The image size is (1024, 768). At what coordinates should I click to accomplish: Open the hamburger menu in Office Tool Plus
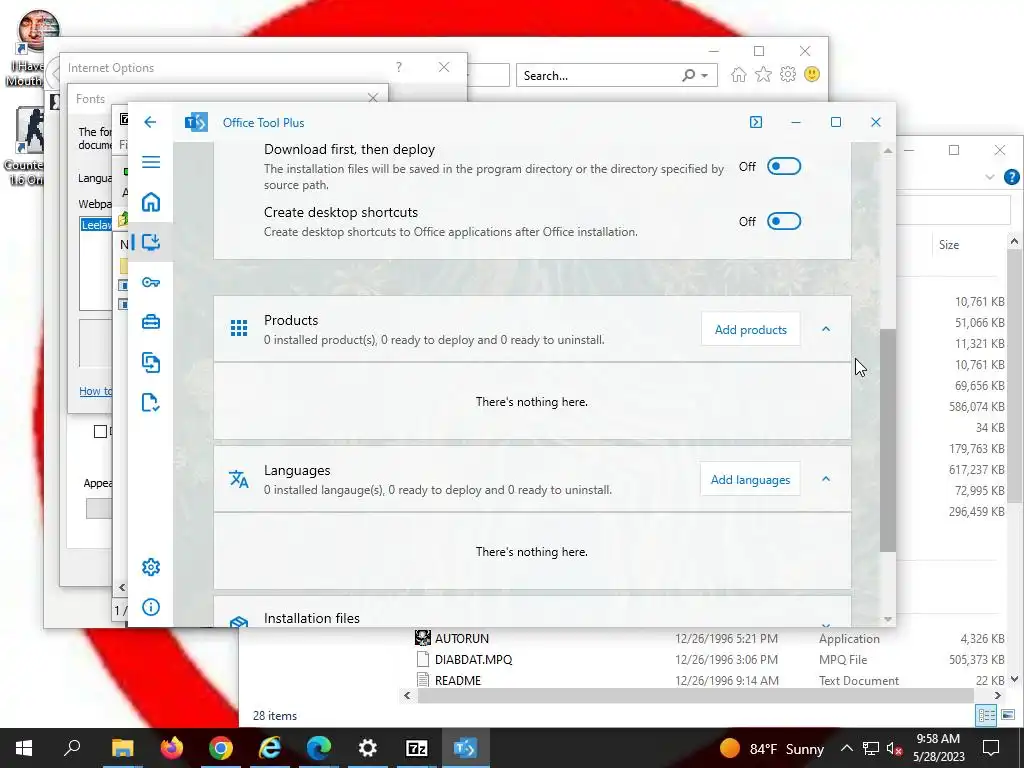pyautogui.click(x=151, y=162)
